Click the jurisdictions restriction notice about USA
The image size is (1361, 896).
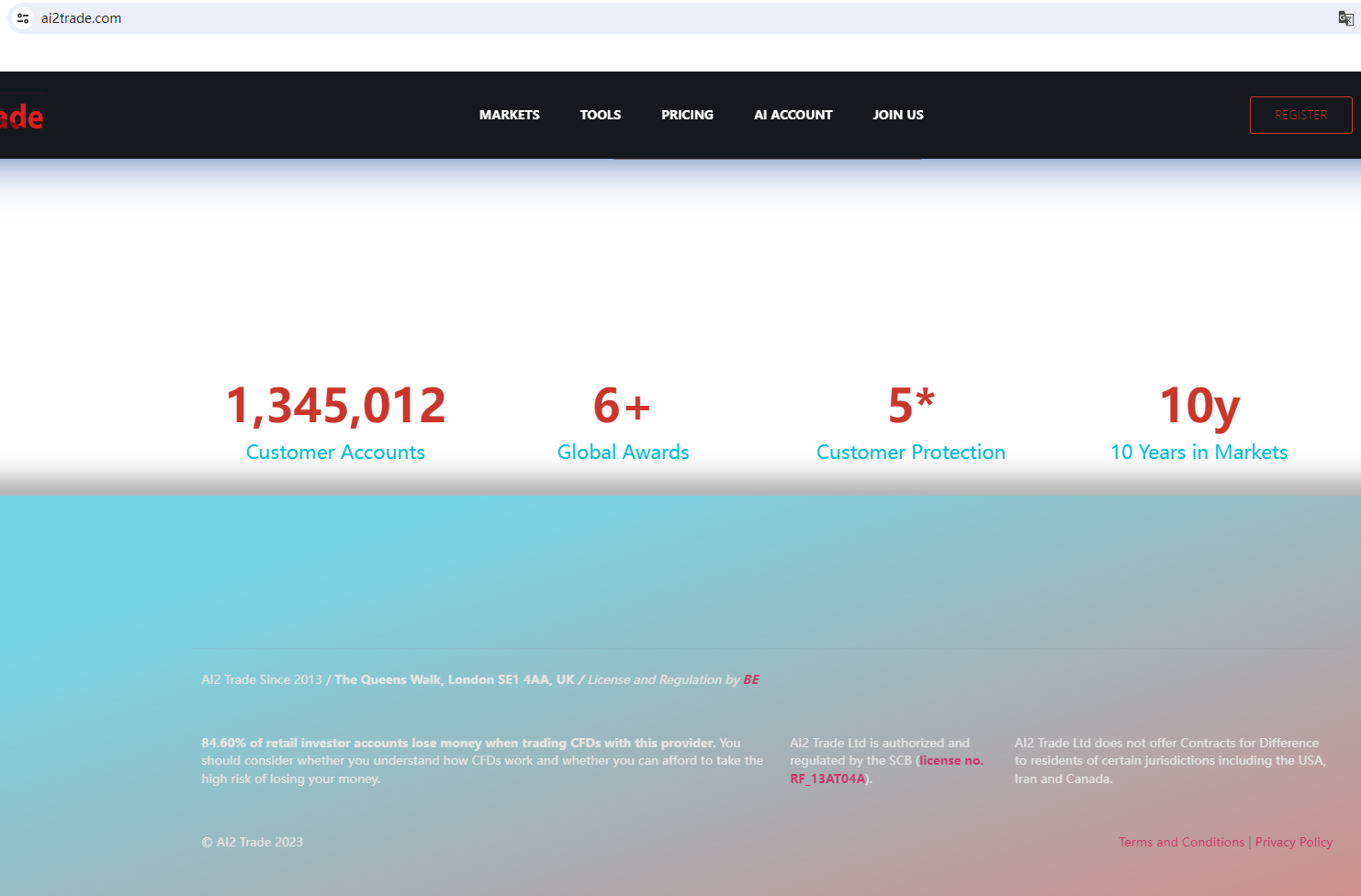click(1171, 761)
